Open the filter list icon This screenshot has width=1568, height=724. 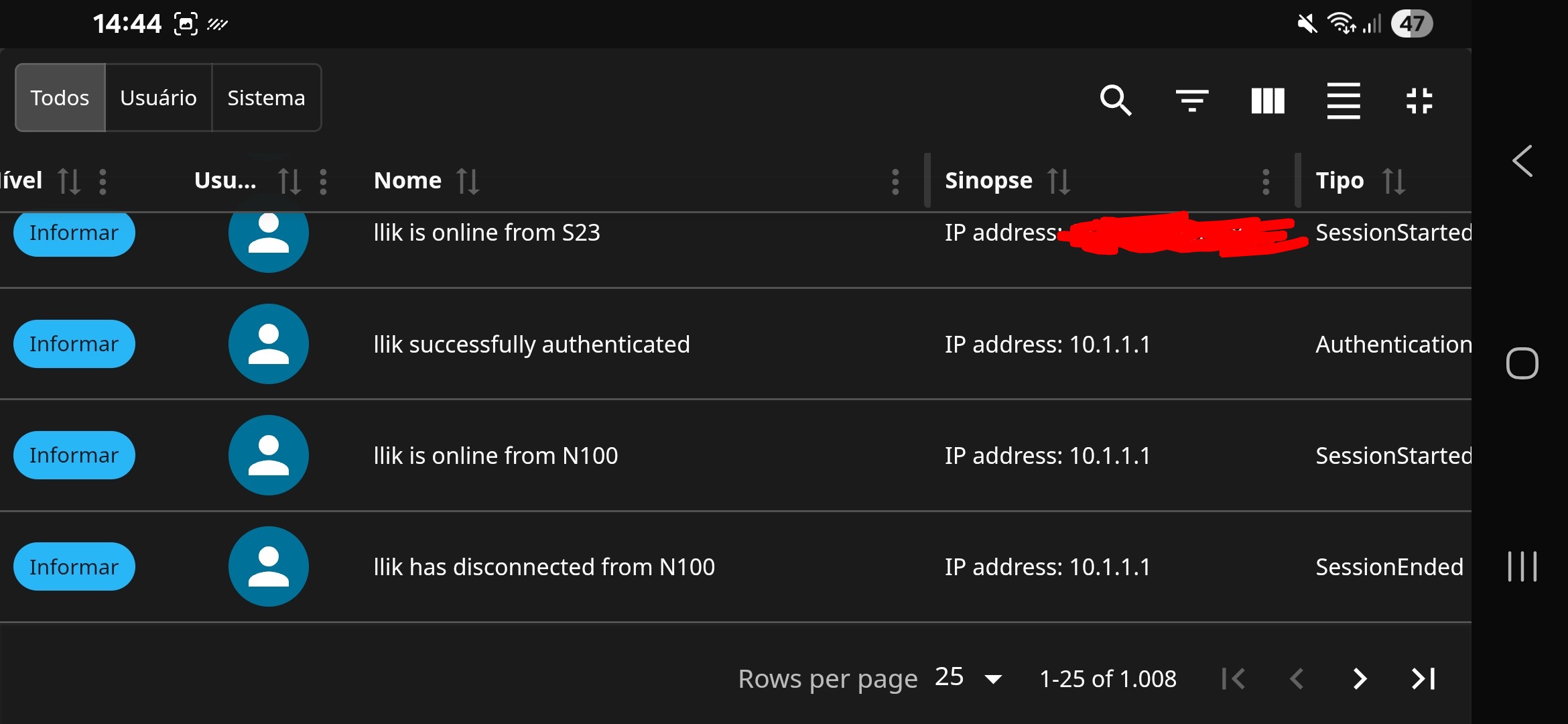coord(1192,101)
